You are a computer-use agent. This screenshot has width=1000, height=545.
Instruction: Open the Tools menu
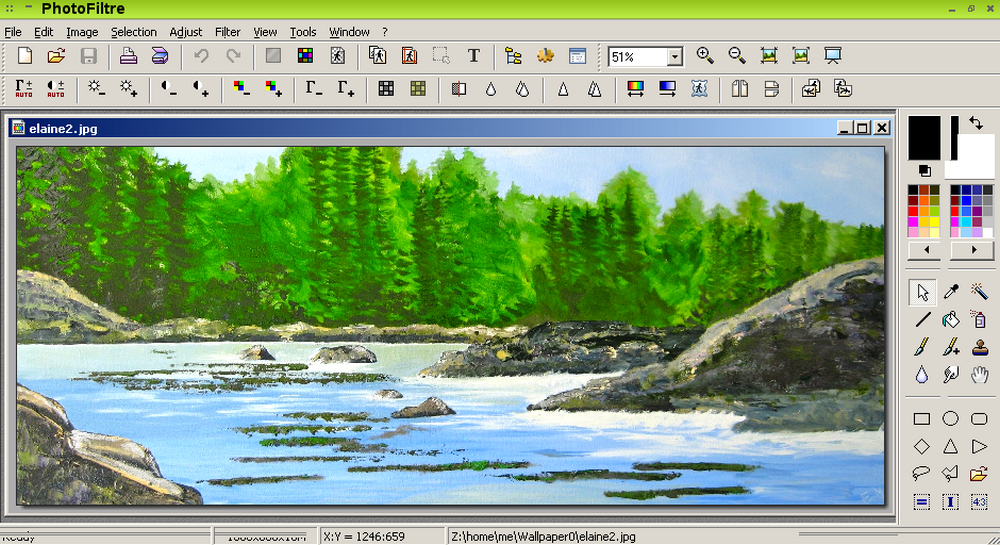[x=303, y=32]
